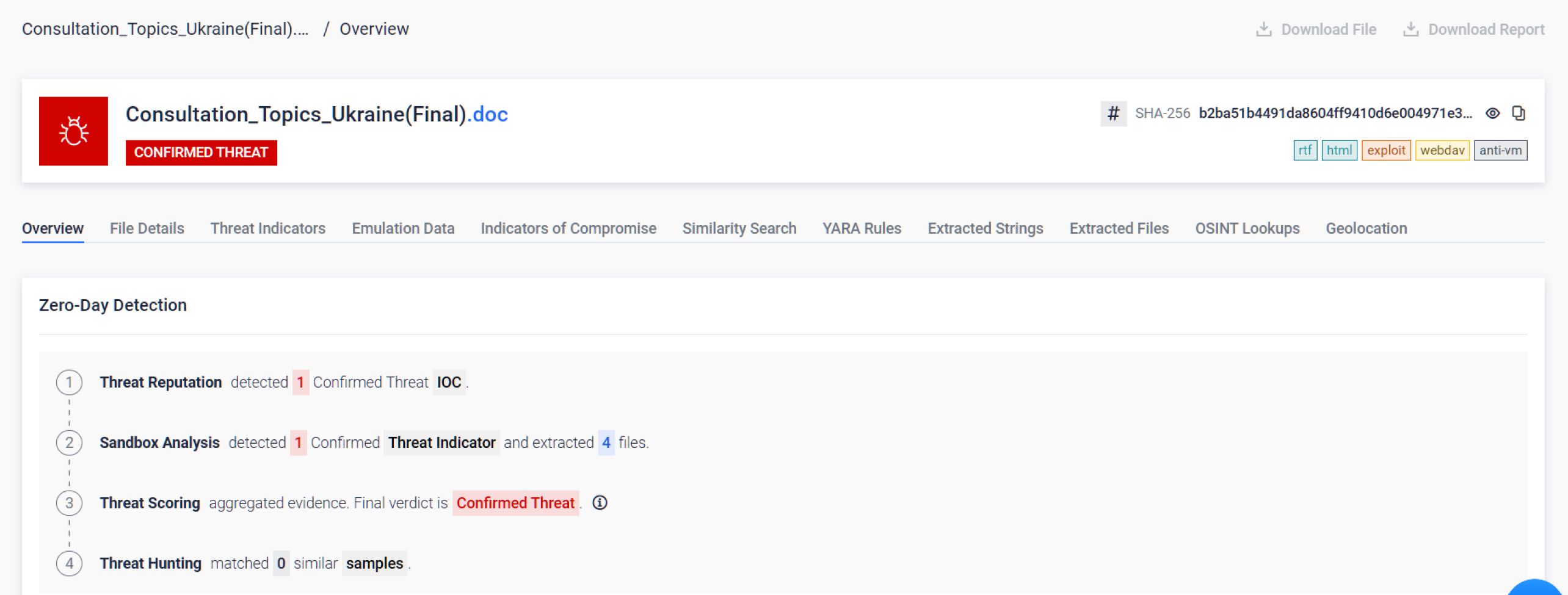The height and width of the screenshot is (595, 1568).
Task: Open the Threat Indicator link in Sandbox Analysis
Action: click(x=441, y=442)
